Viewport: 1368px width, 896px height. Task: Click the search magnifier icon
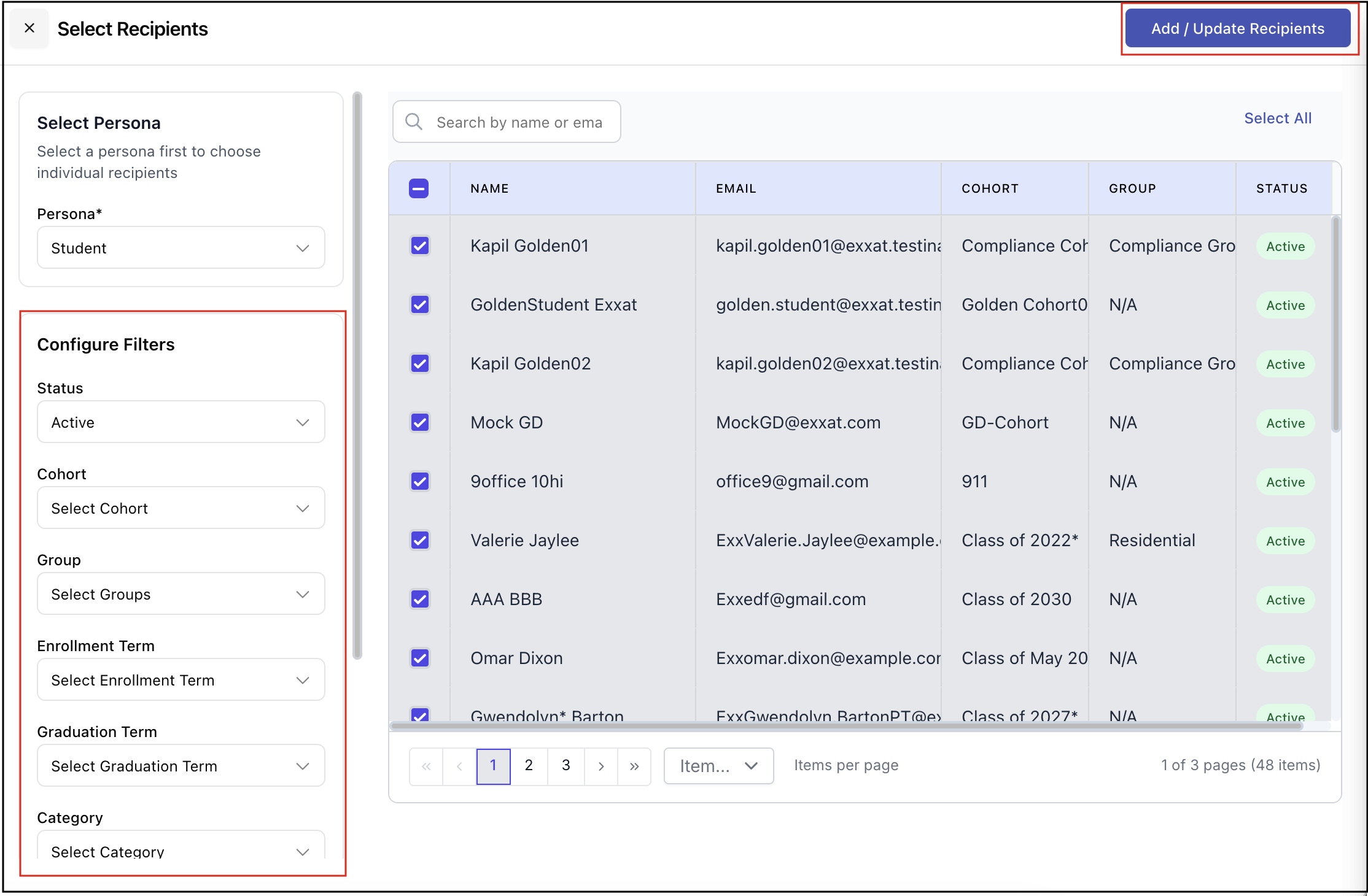(x=414, y=122)
